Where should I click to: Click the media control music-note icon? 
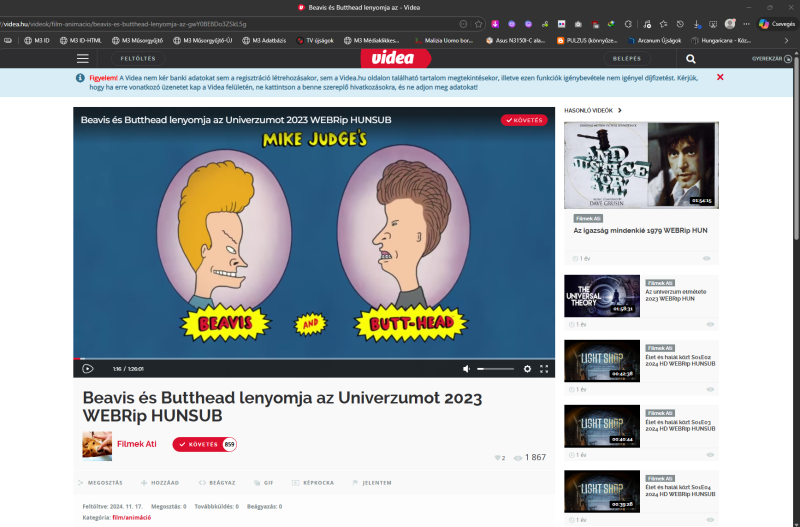point(647,24)
